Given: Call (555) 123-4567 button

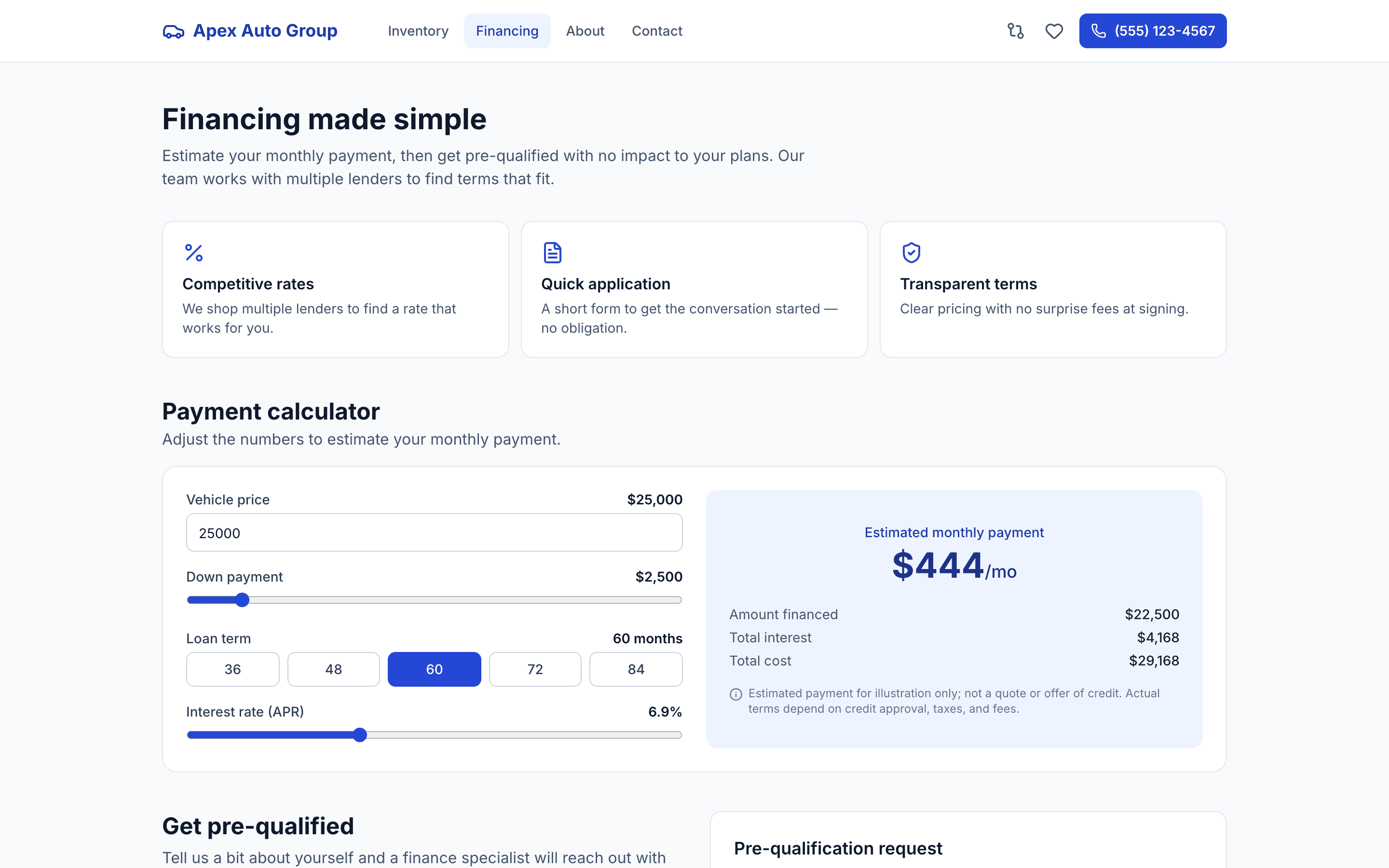Looking at the screenshot, I should point(1153,31).
